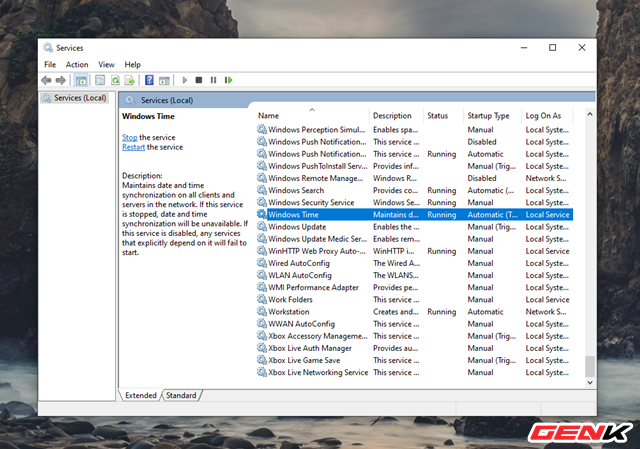Select Wired AutoConfig service name
The height and width of the screenshot is (449, 640).
[x=299, y=263]
